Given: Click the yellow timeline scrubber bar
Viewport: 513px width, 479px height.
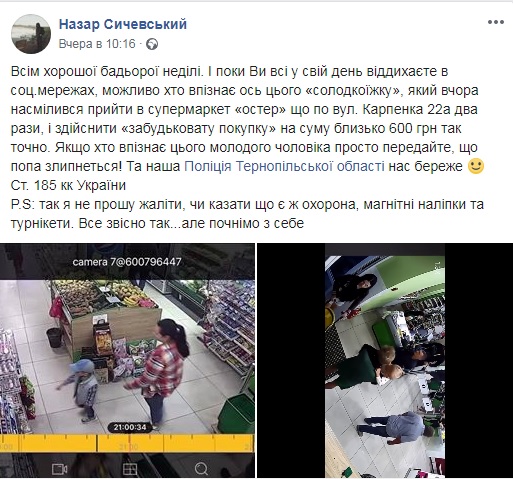Looking at the screenshot, I should click(x=127, y=443).
